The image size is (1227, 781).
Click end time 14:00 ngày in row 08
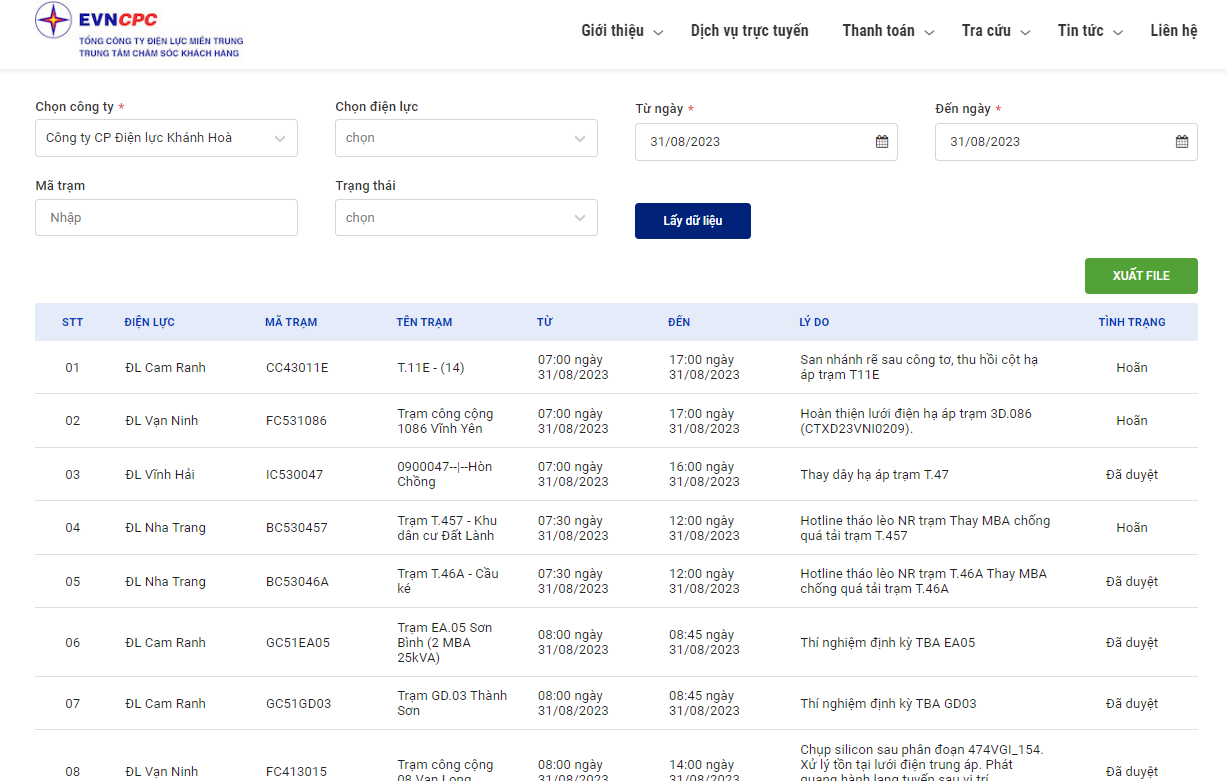point(704,772)
